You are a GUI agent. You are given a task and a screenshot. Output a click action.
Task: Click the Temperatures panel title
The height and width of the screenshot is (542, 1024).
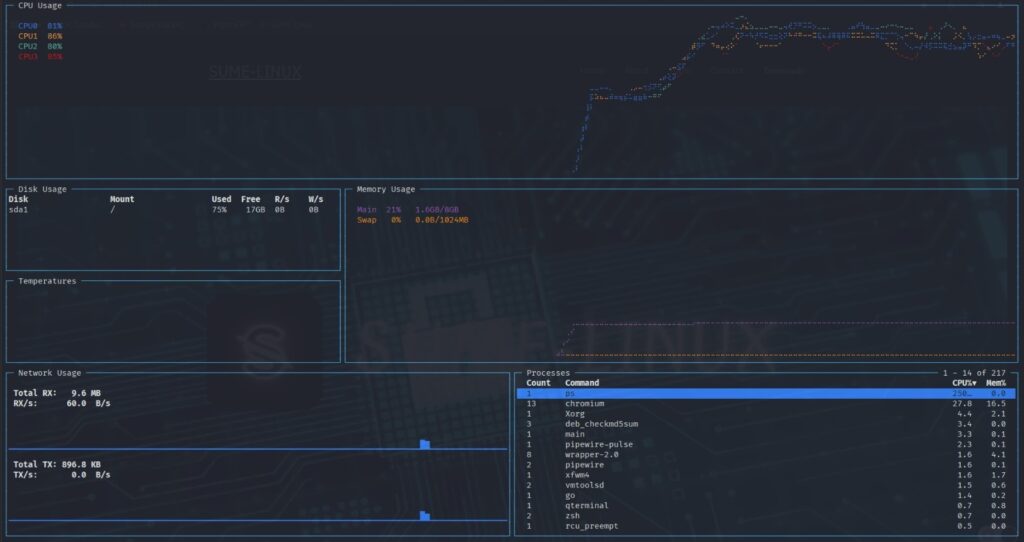pos(47,281)
